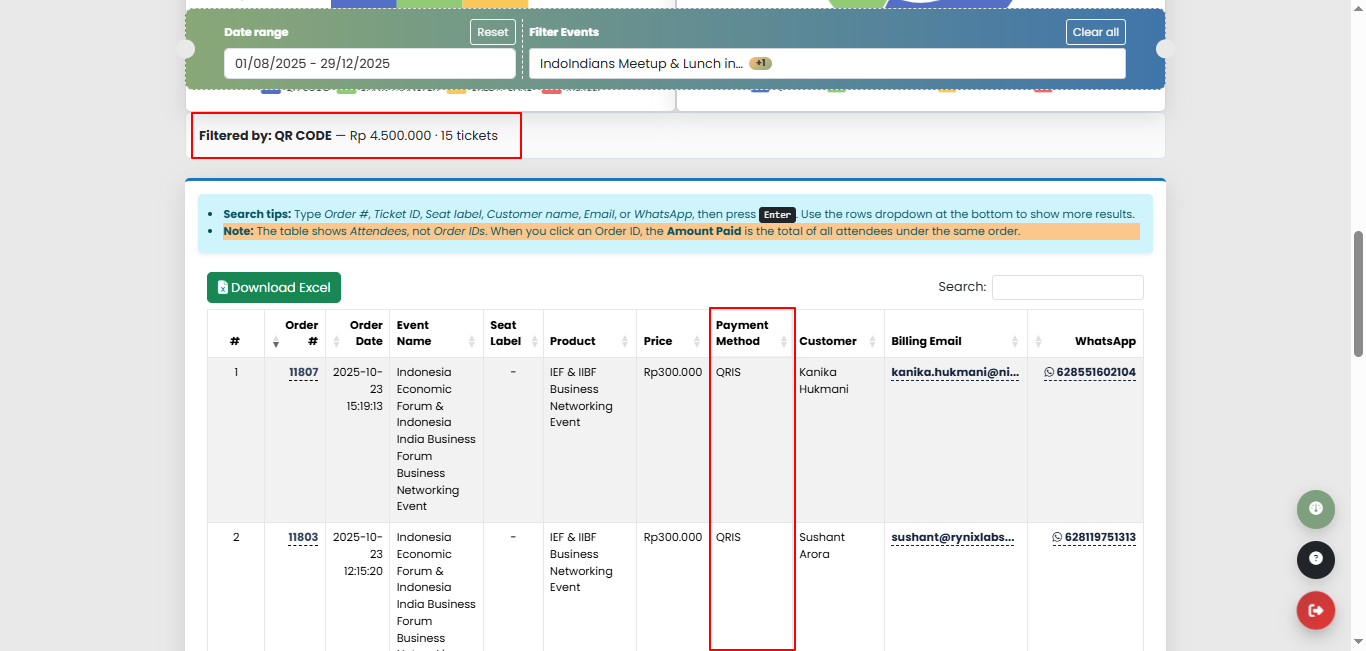The height and width of the screenshot is (651, 1366).
Task: Open kanika.hukmani billing email link
Action: 954,372
